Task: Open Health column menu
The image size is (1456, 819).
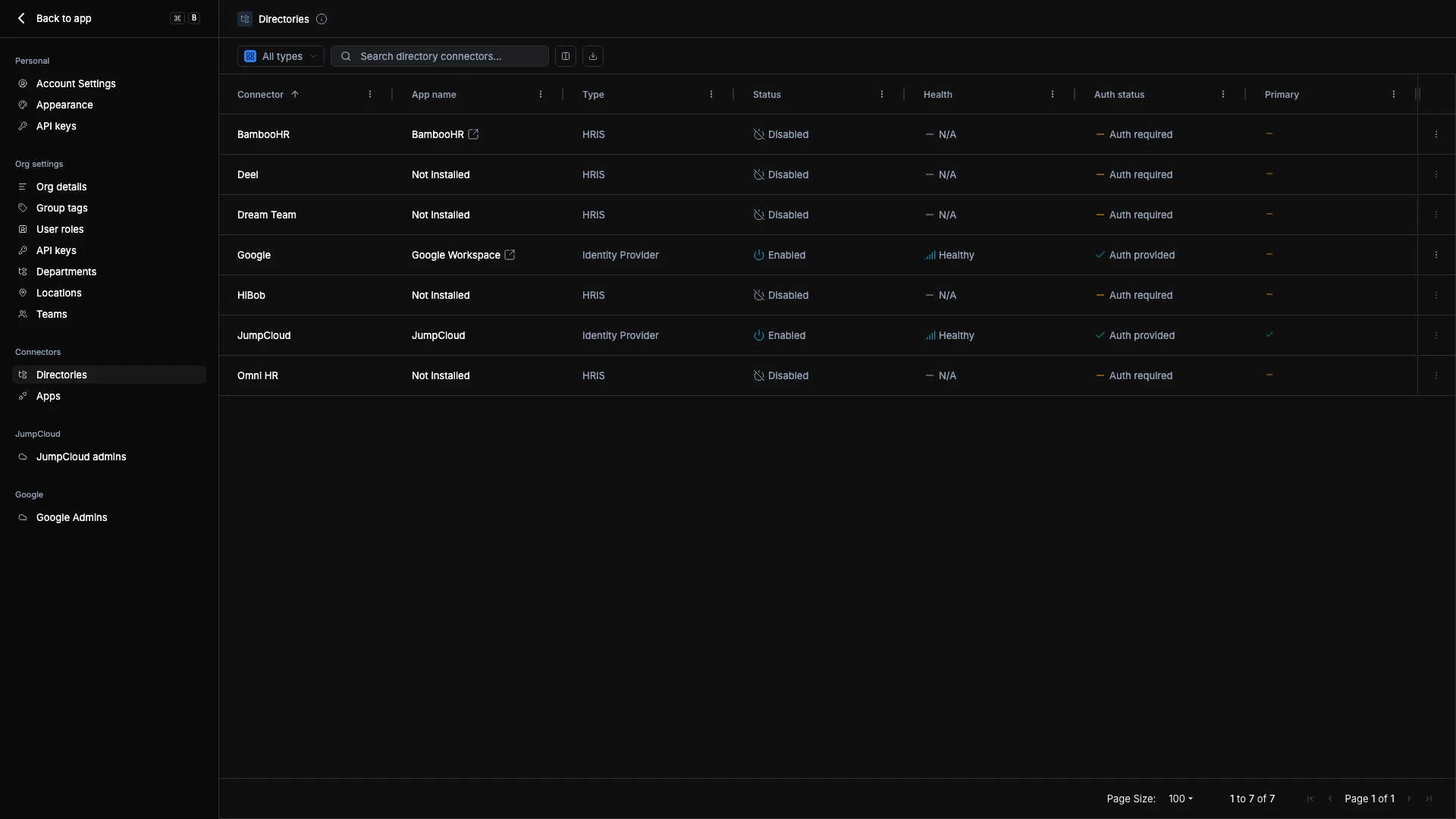Action: (1053, 95)
